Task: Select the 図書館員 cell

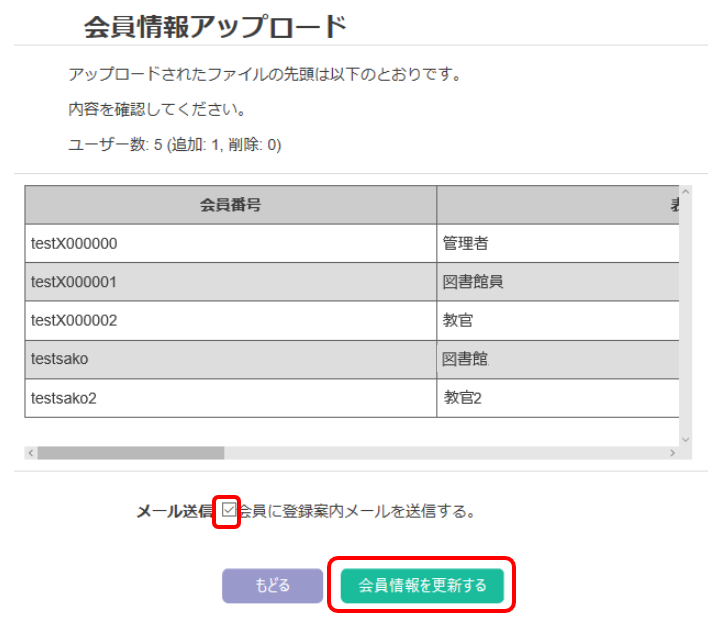Action: coord(557,282)
